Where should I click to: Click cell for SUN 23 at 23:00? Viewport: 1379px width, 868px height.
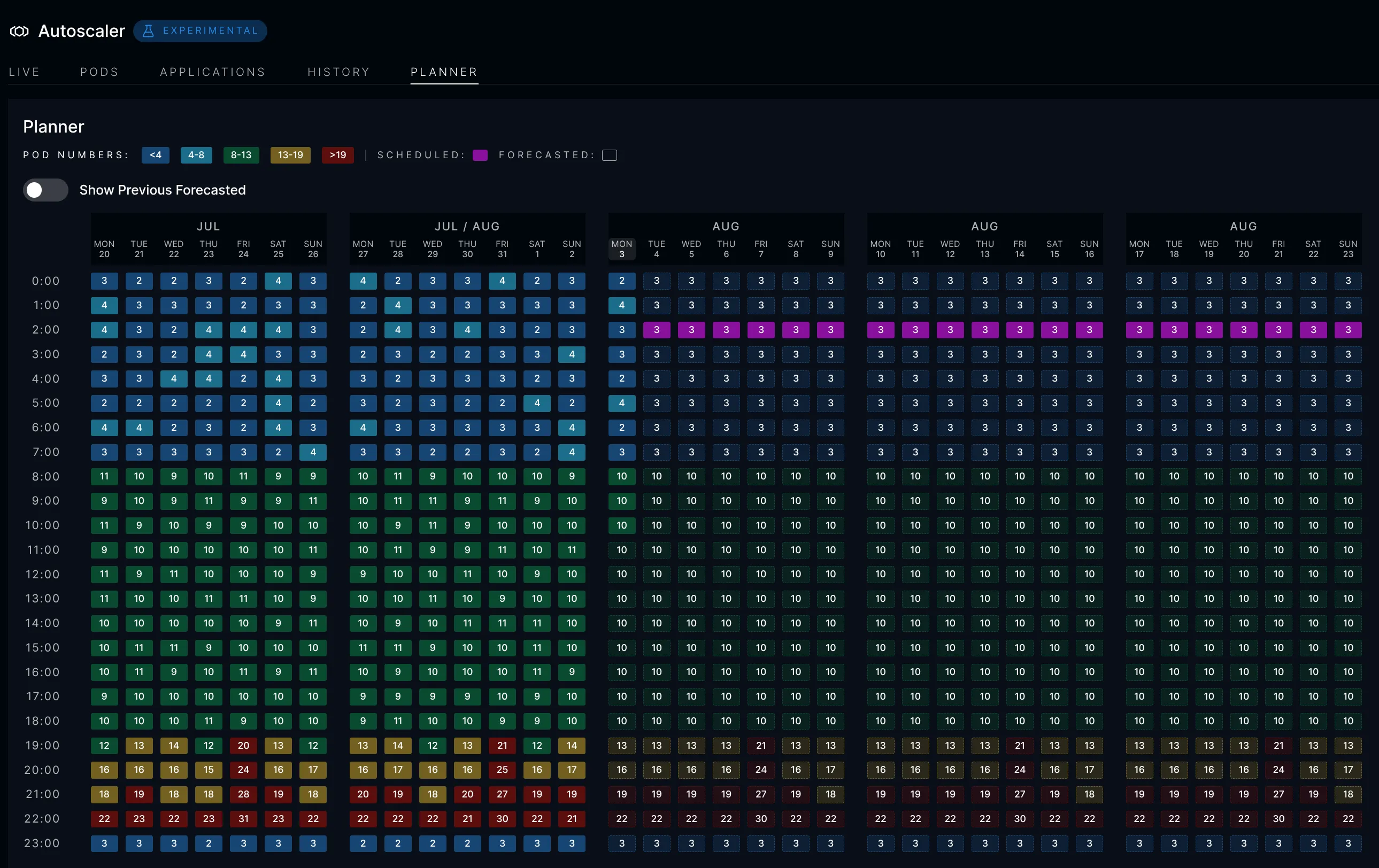point(1348,843)
